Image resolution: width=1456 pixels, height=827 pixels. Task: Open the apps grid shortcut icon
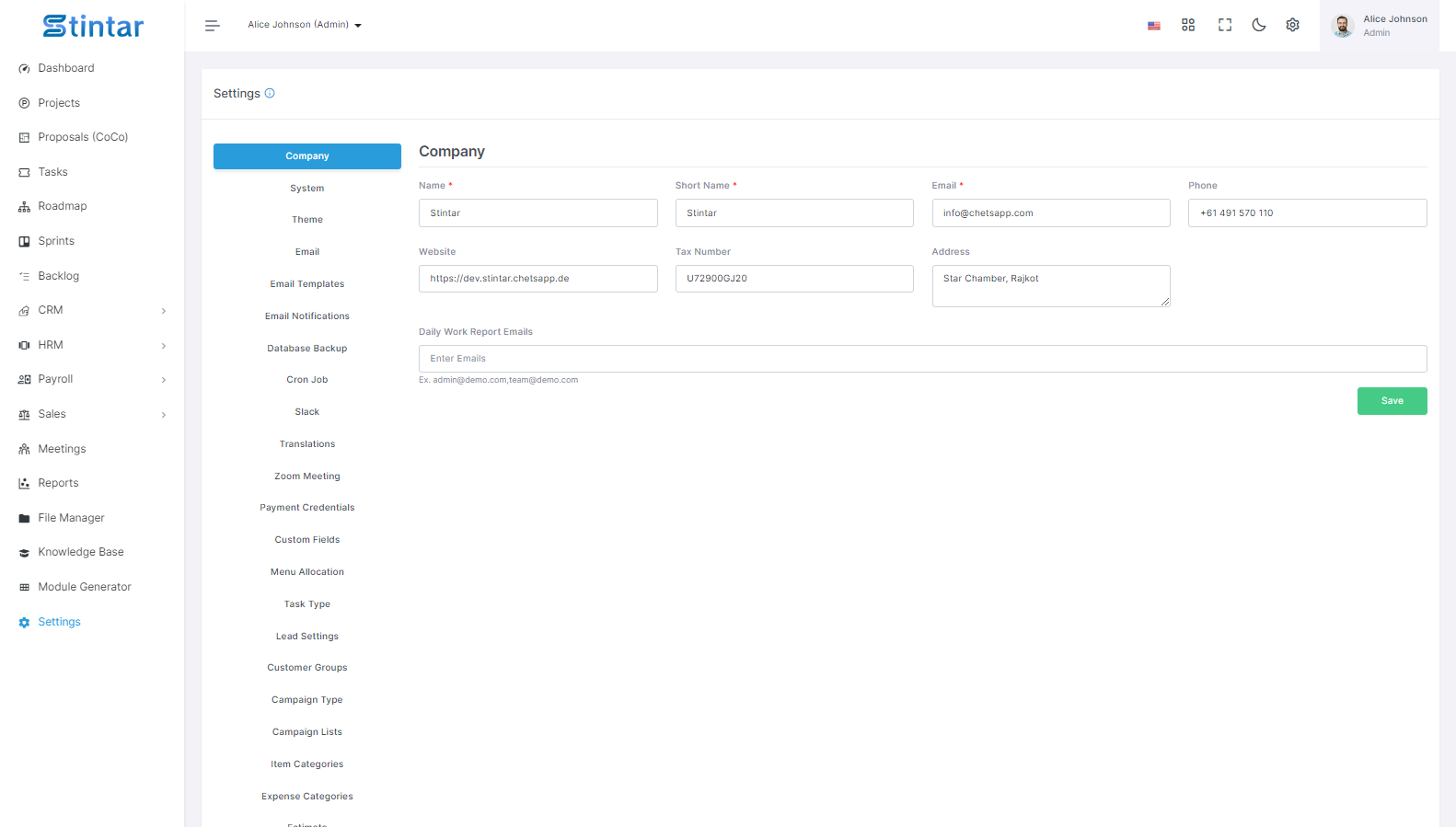click(x=1188, y=25)
